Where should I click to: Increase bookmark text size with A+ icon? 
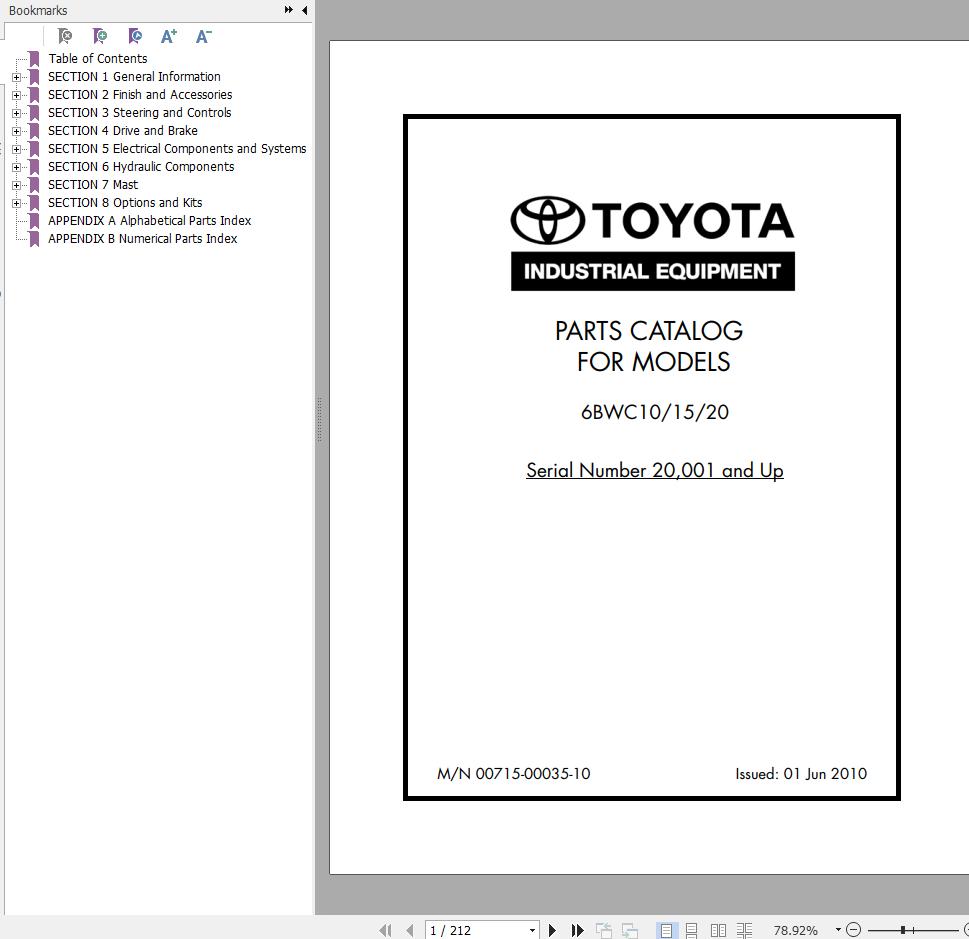(x=169, y=36)
